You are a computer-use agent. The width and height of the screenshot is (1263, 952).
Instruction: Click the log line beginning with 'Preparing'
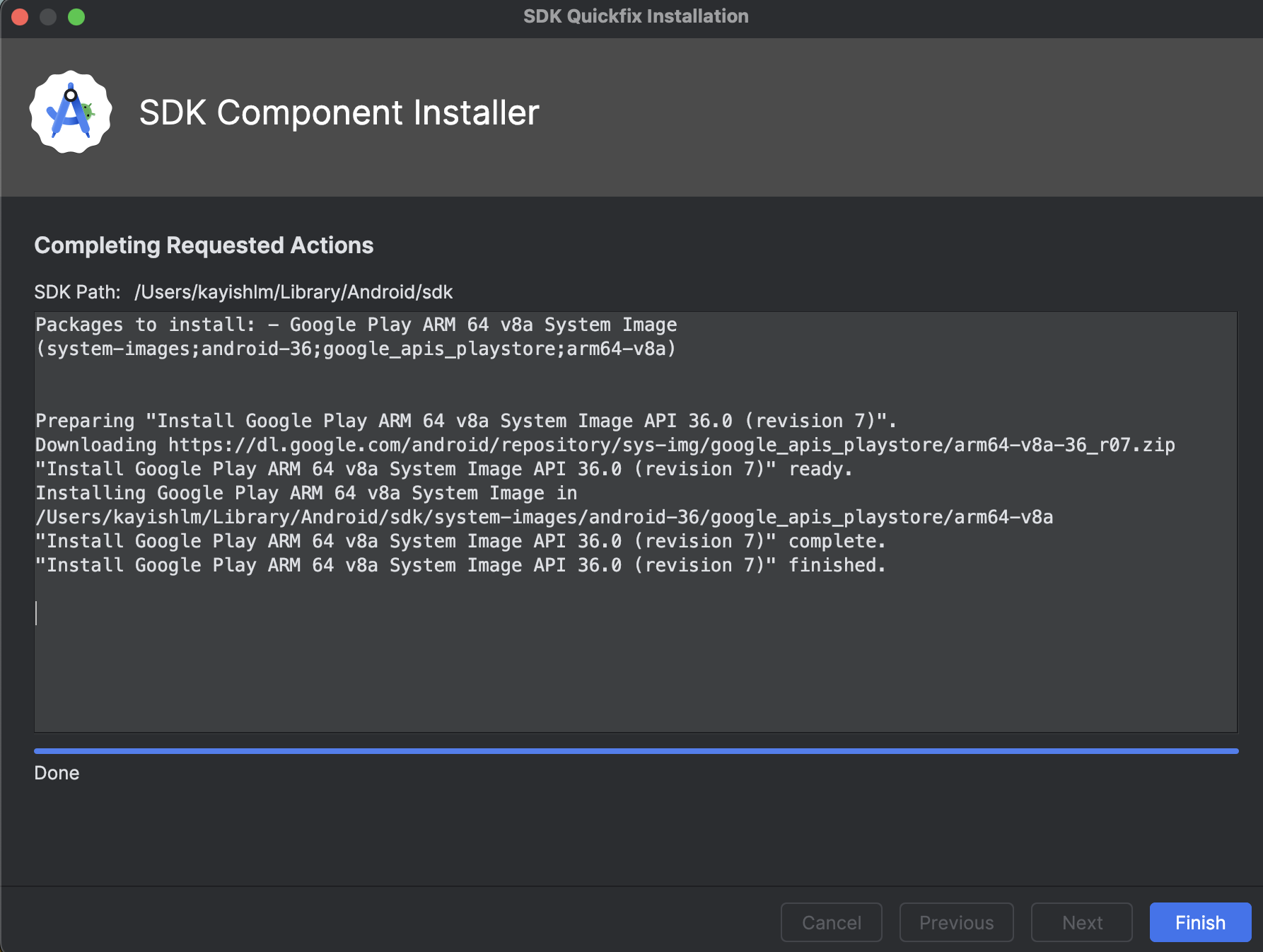click(465, 421)
